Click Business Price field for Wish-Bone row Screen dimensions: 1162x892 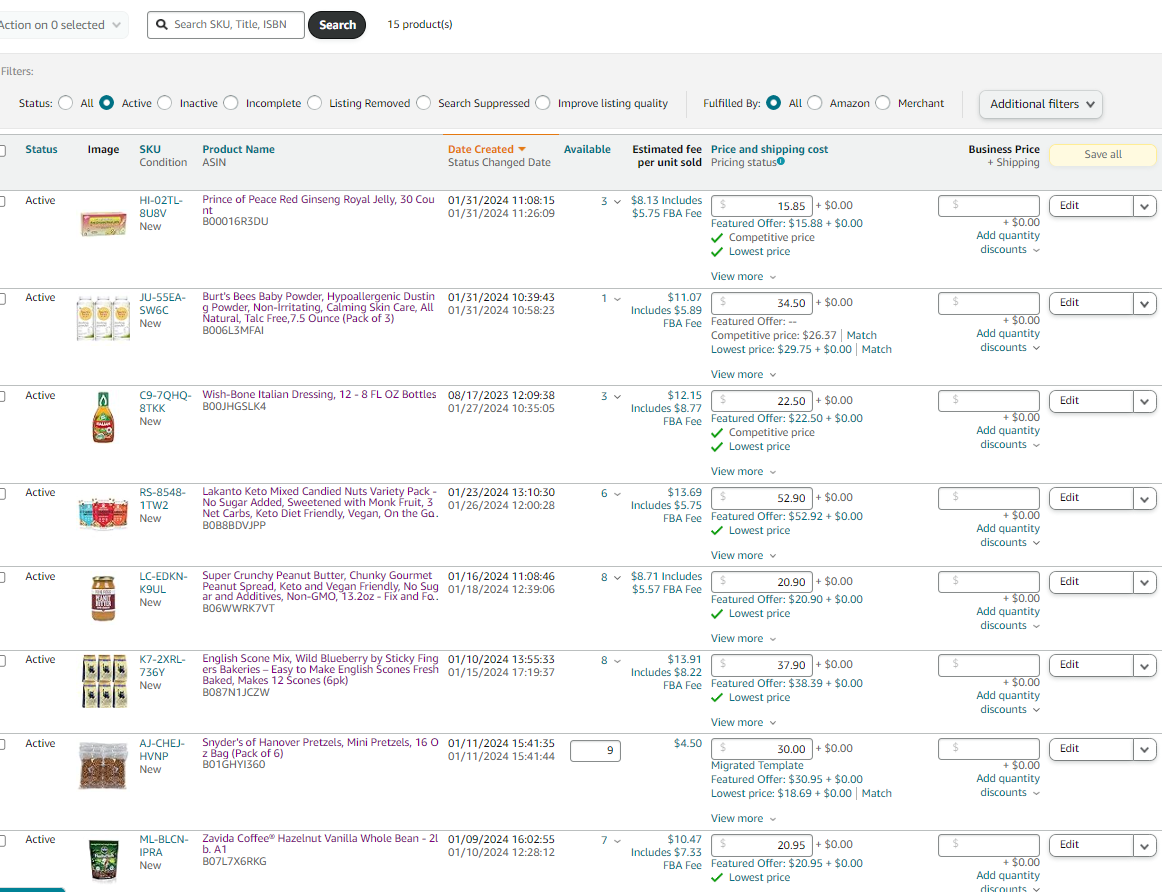(989, 401)
